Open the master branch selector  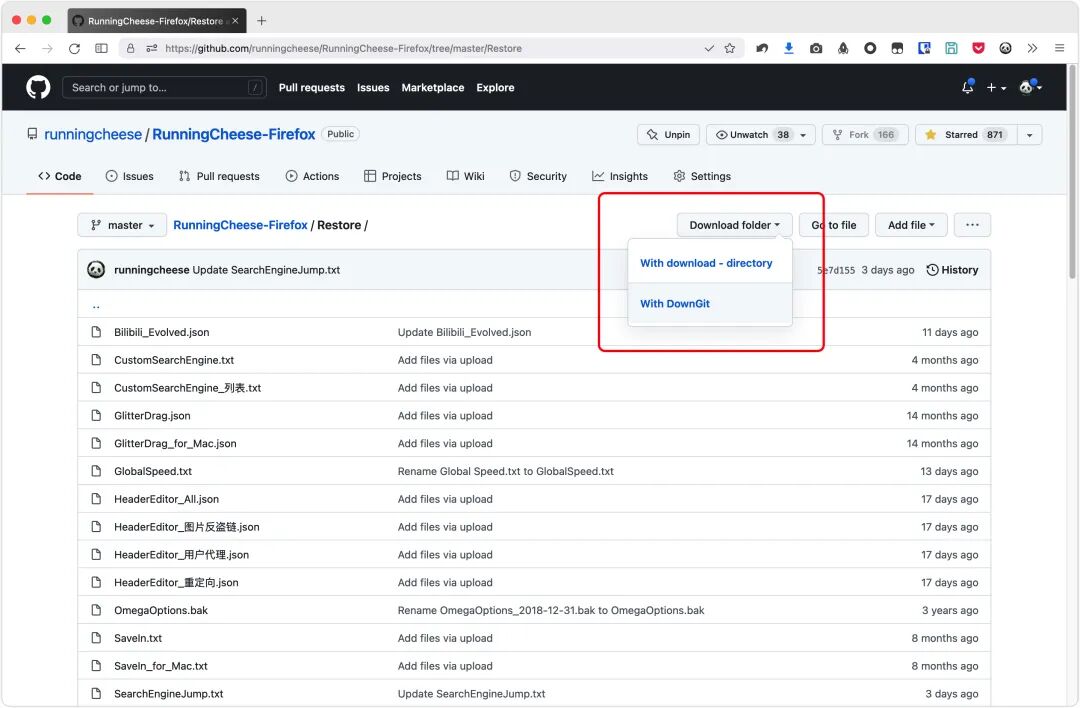click(122, 225)
